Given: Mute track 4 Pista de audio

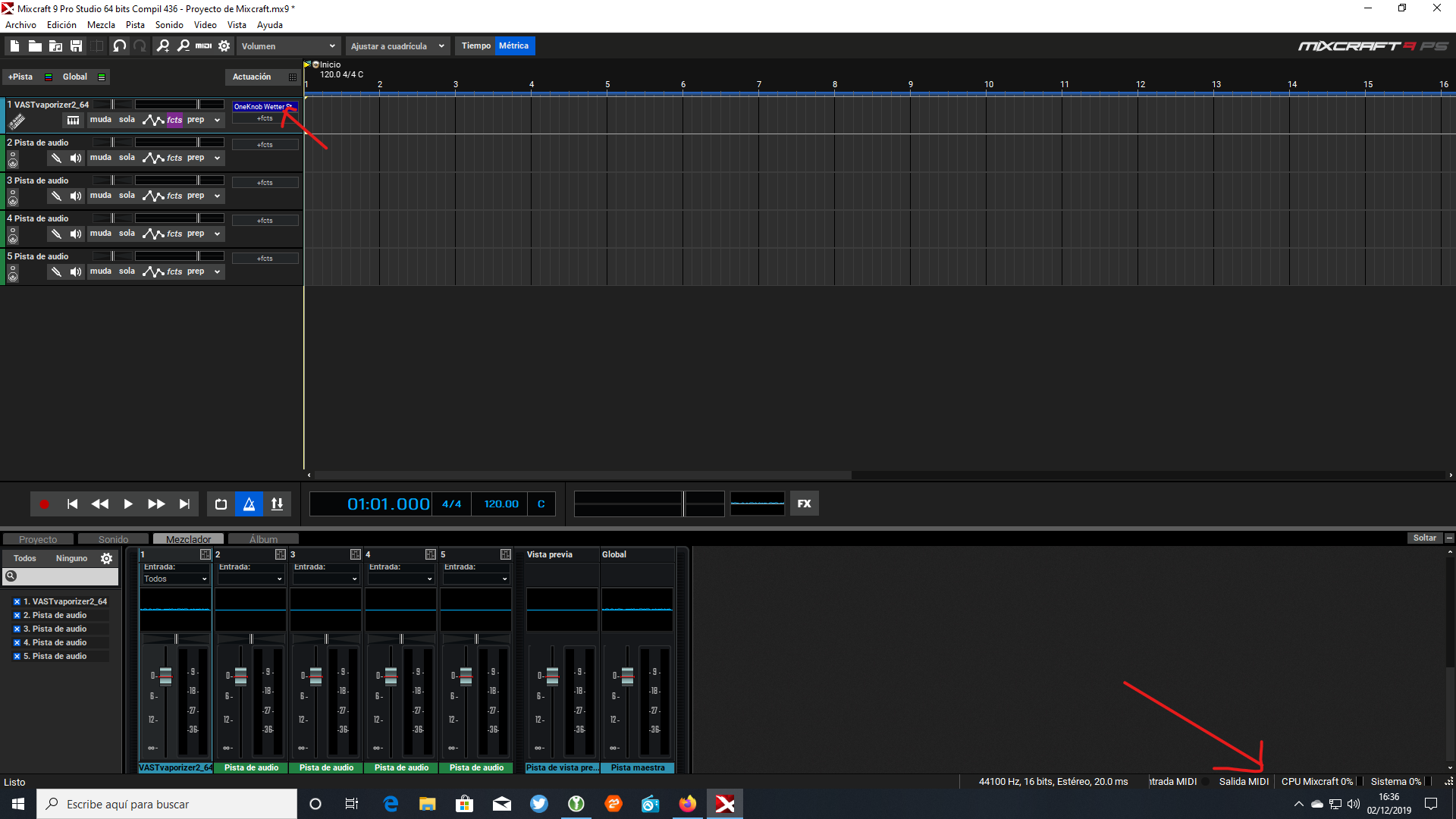Looking at the screenshot, I should 101,234.
